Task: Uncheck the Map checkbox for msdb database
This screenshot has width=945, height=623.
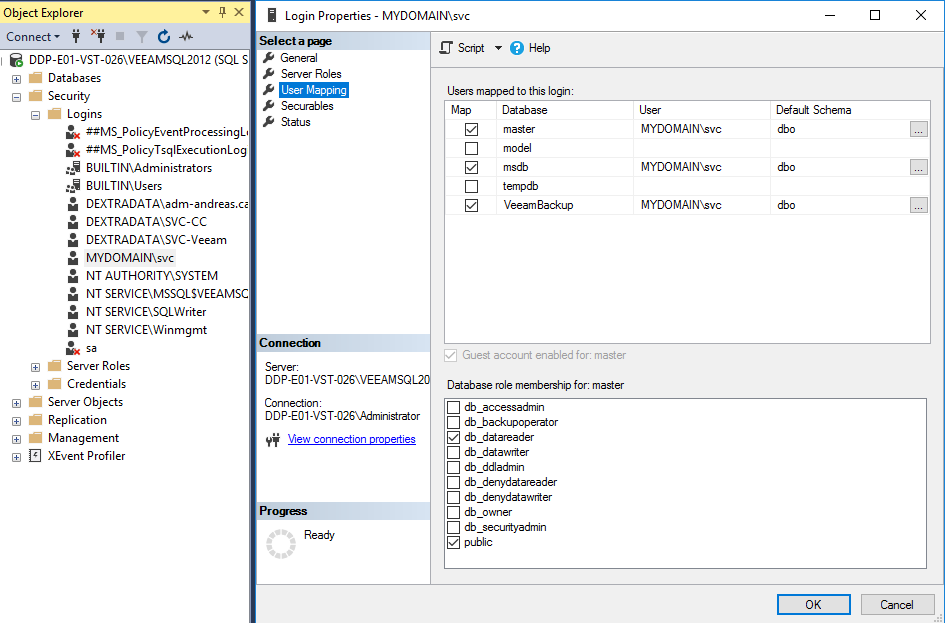Action: (471, 167)
